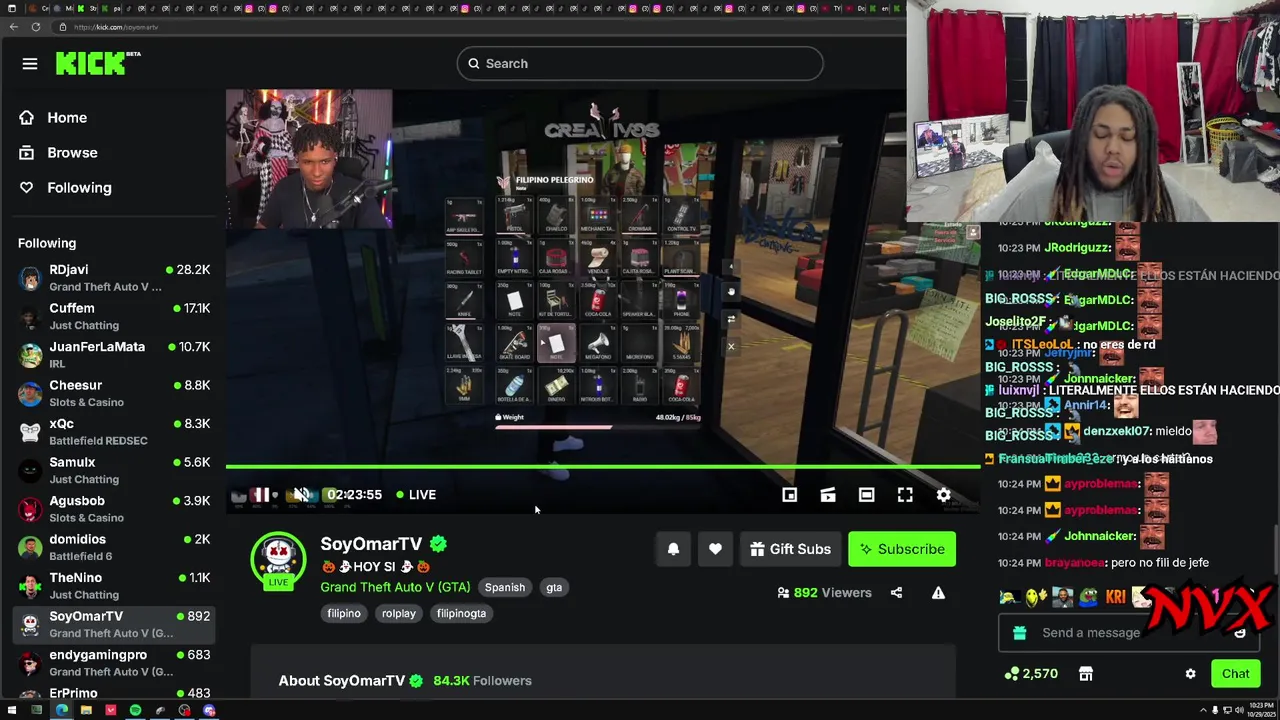The image size is (1280, 720).
Task: Open gift icon in chat input
Action: pos(1019,633)
